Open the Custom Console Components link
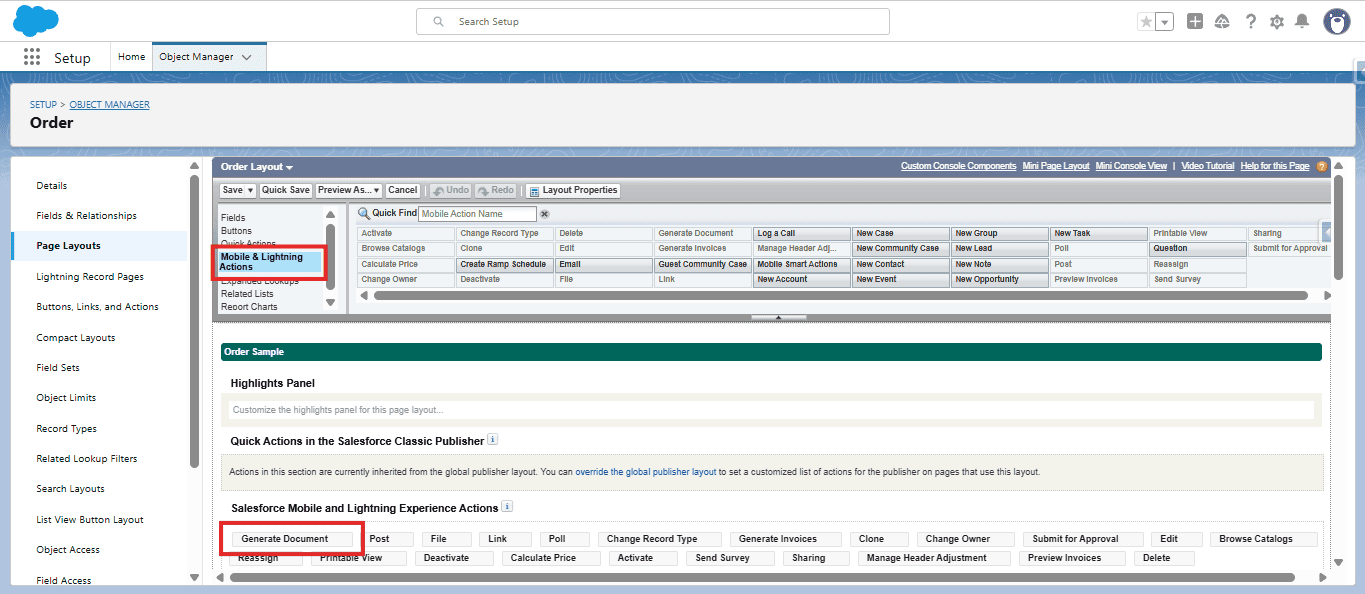Screen dimensions: 1365x594 click(958, 166)
